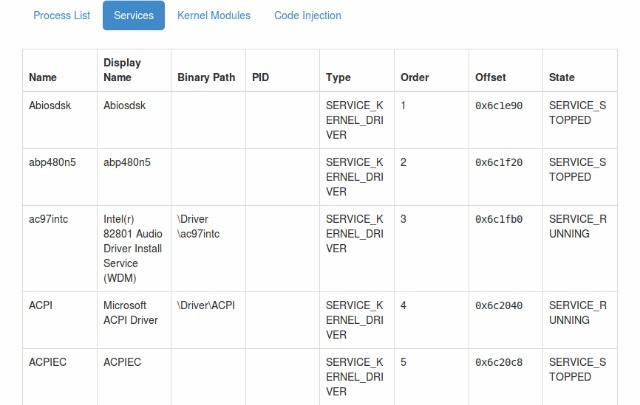This screenshot has height=405, width=640.
Task: Select the Services tab
Action: (x=133, y=16)
